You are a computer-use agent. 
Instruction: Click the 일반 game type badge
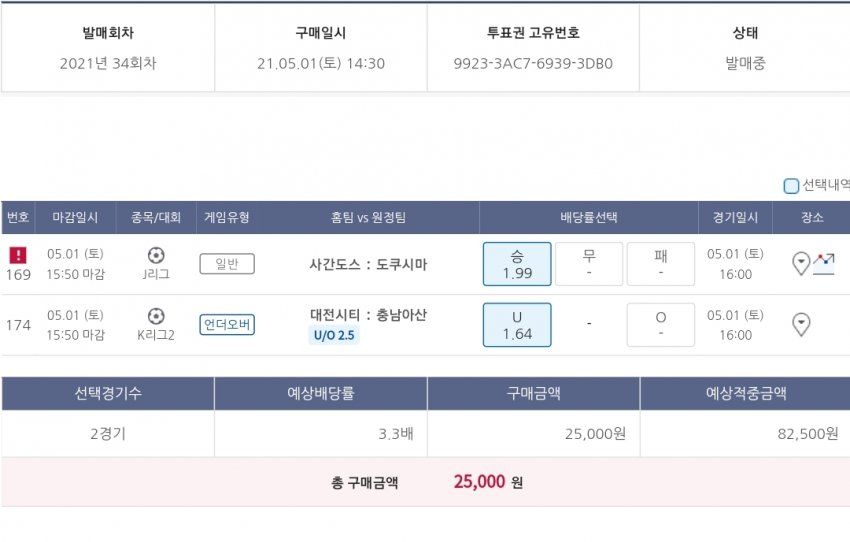tap(227, 264)
